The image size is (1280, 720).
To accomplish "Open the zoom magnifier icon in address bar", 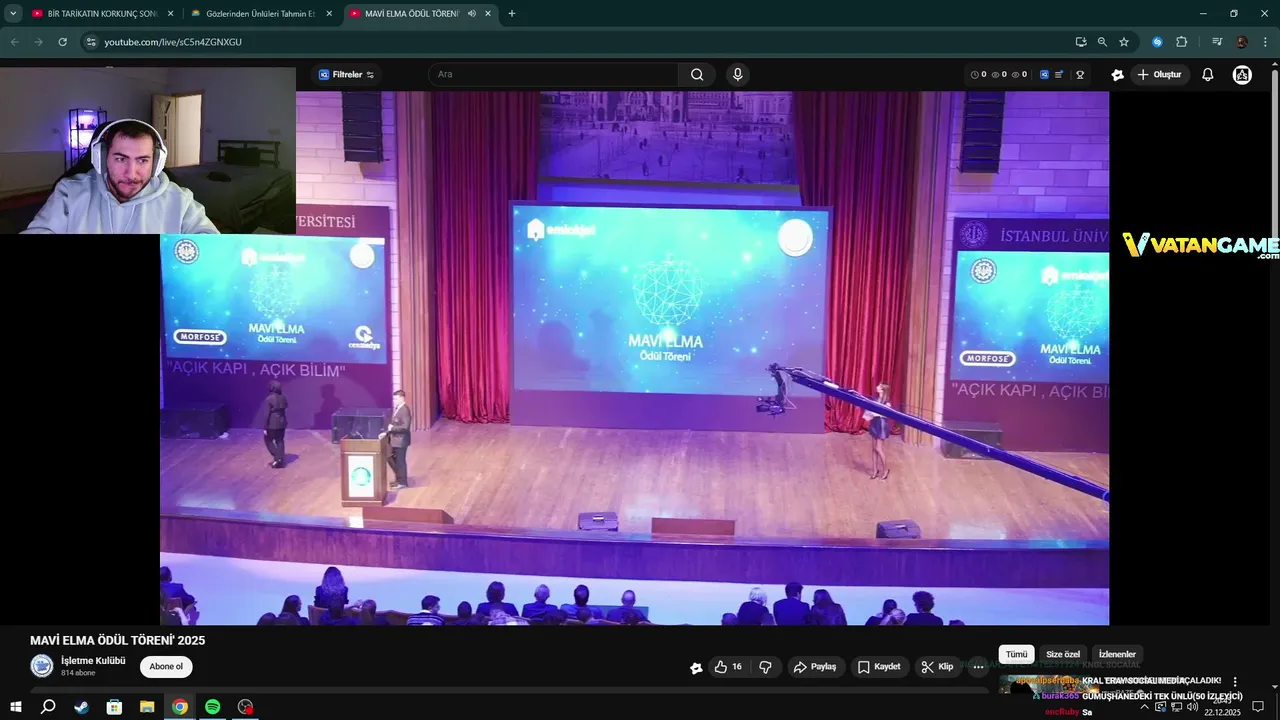I will [x=1102, y=42].
